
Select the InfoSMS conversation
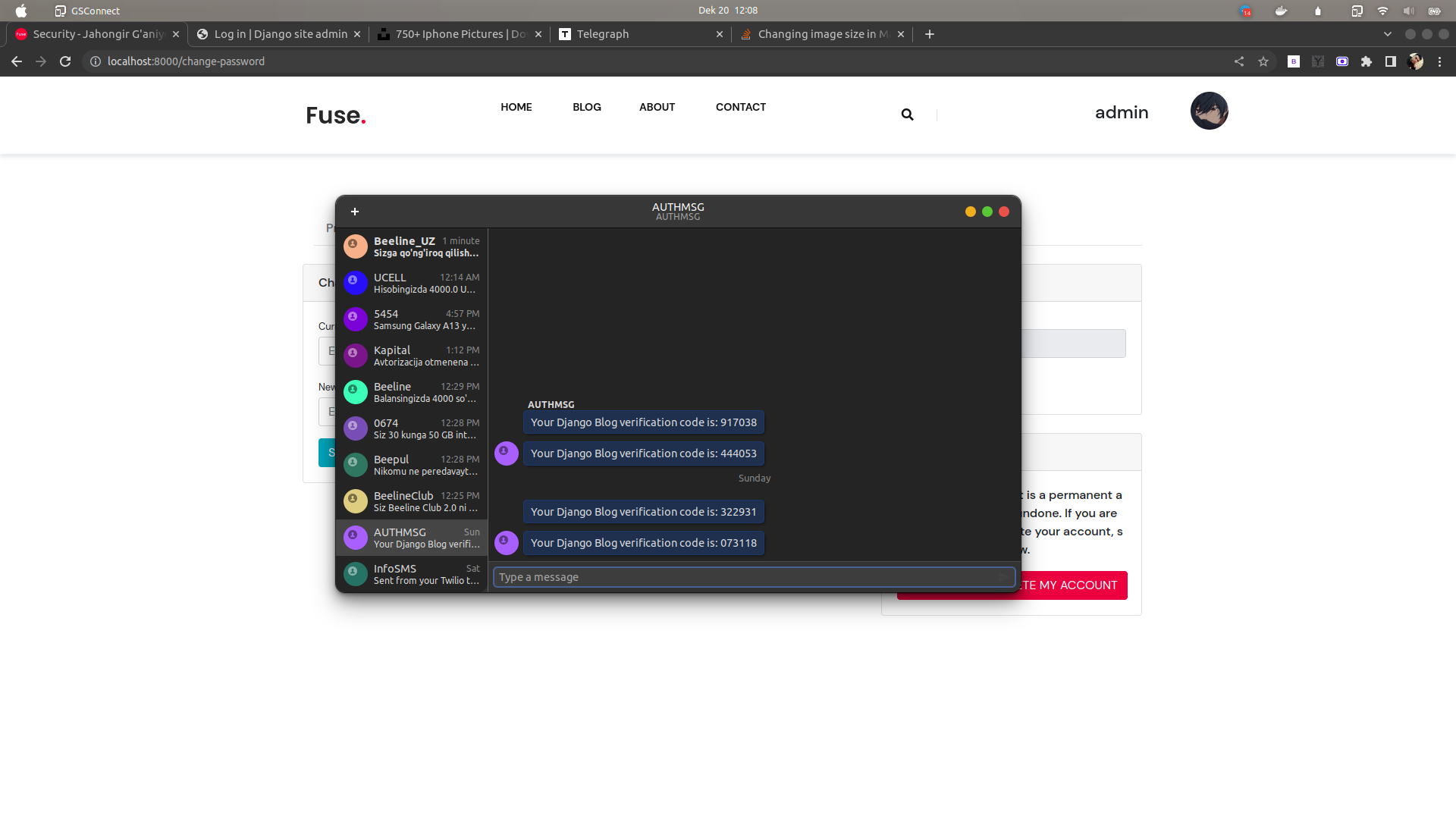(412, 574)
